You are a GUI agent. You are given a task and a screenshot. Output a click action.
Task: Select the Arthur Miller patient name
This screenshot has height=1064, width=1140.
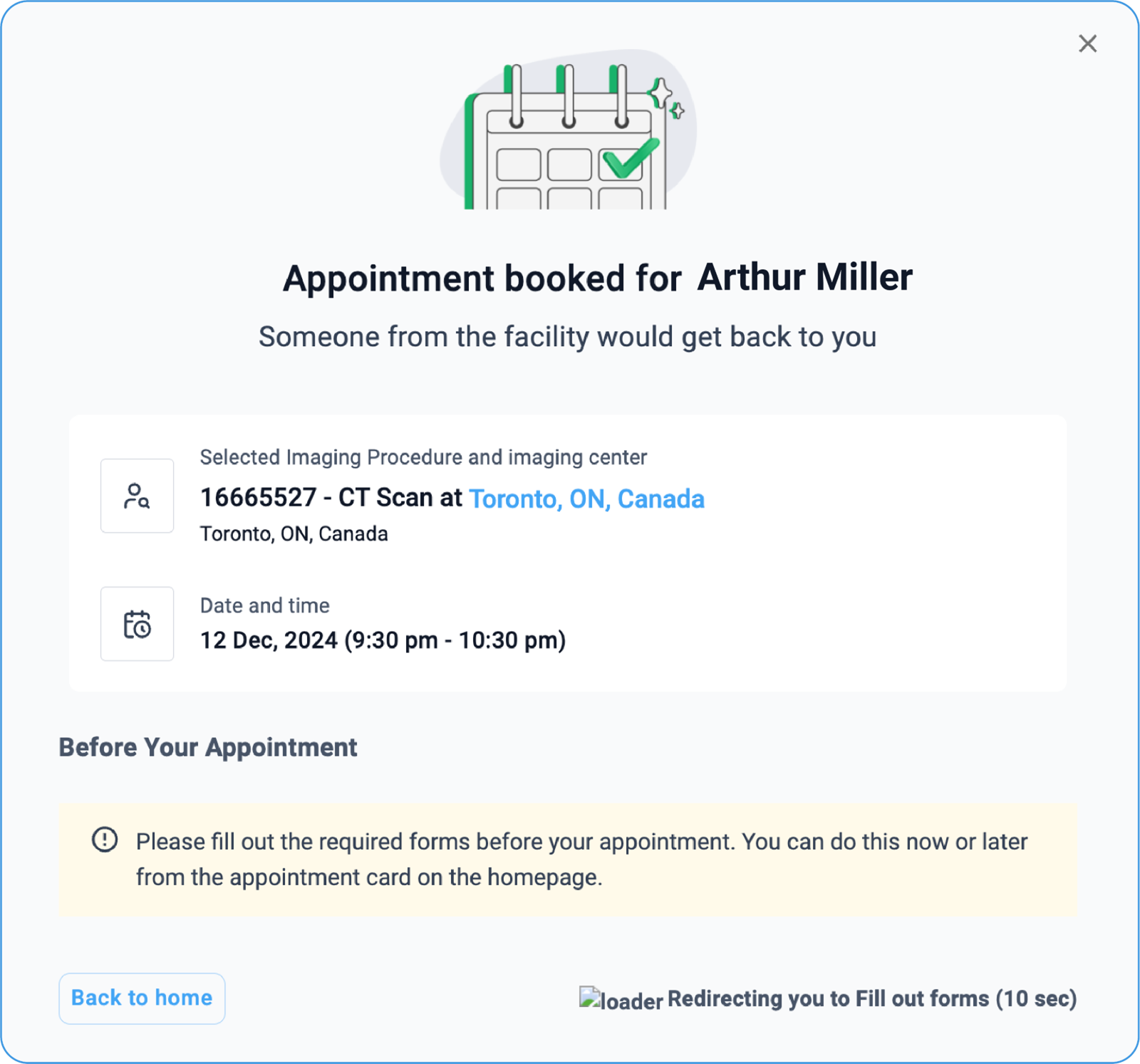point(804,277)
